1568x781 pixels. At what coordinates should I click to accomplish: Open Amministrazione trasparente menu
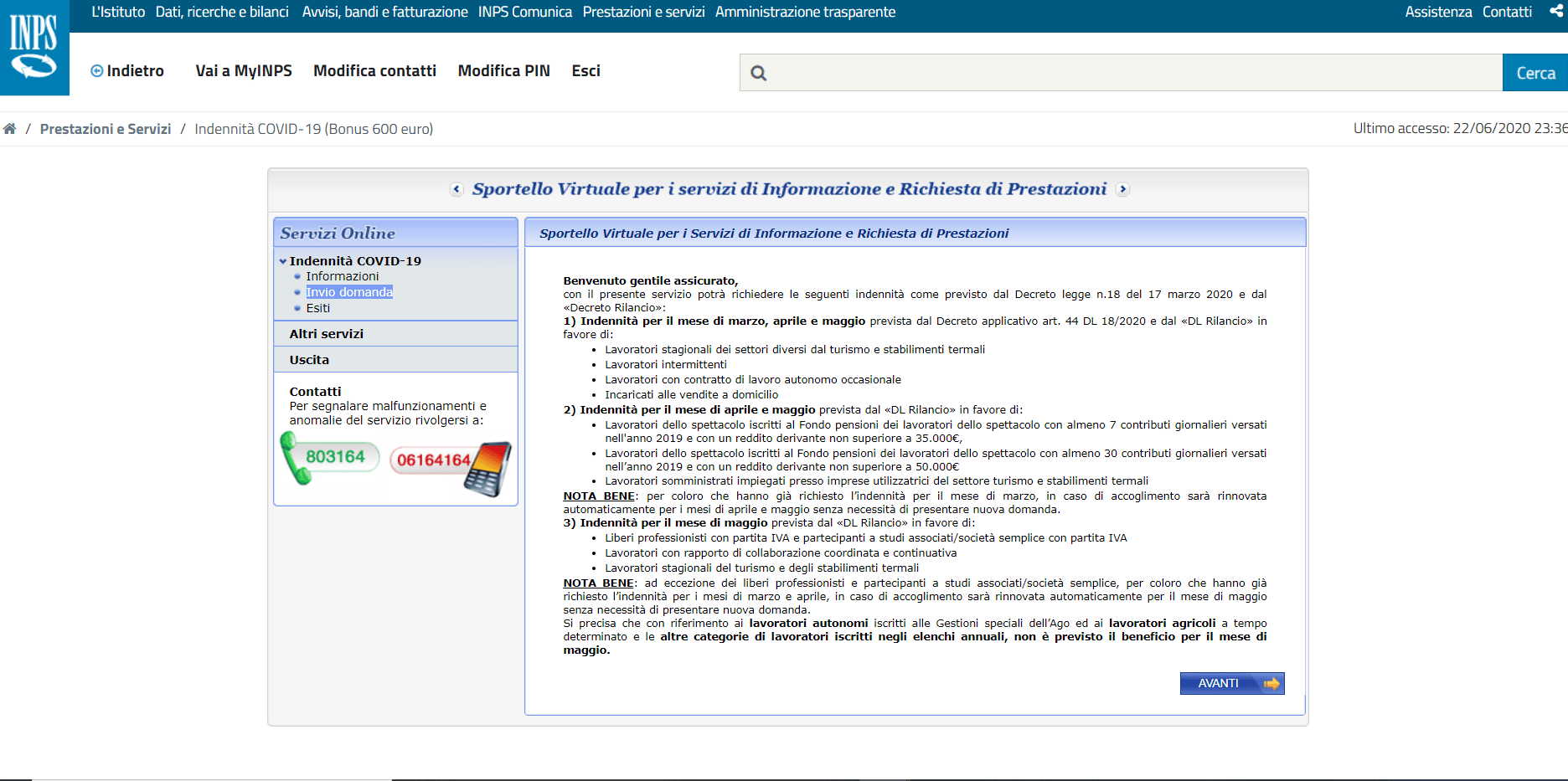tap(805, 12)
